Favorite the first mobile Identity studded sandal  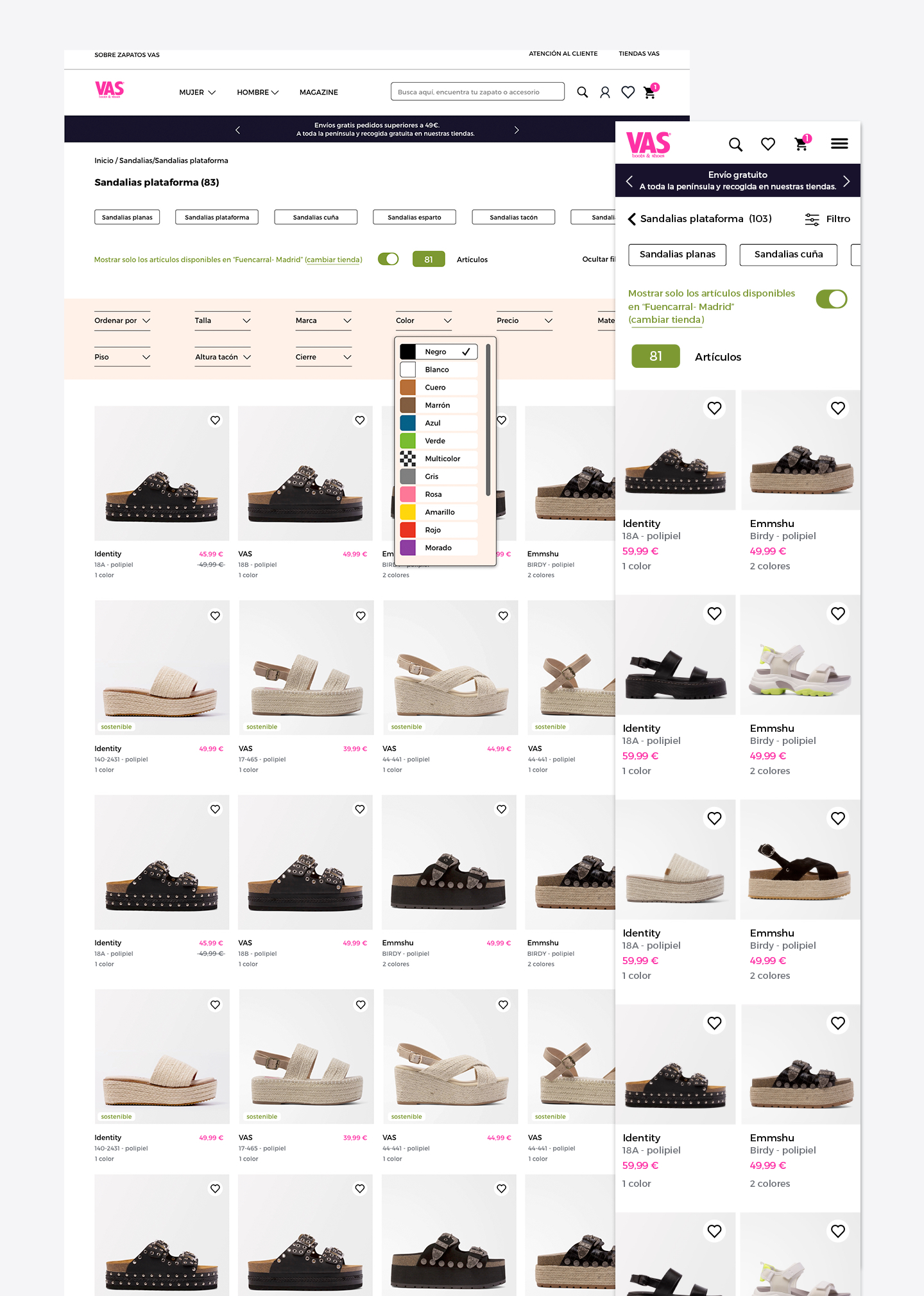pos(714,408)
